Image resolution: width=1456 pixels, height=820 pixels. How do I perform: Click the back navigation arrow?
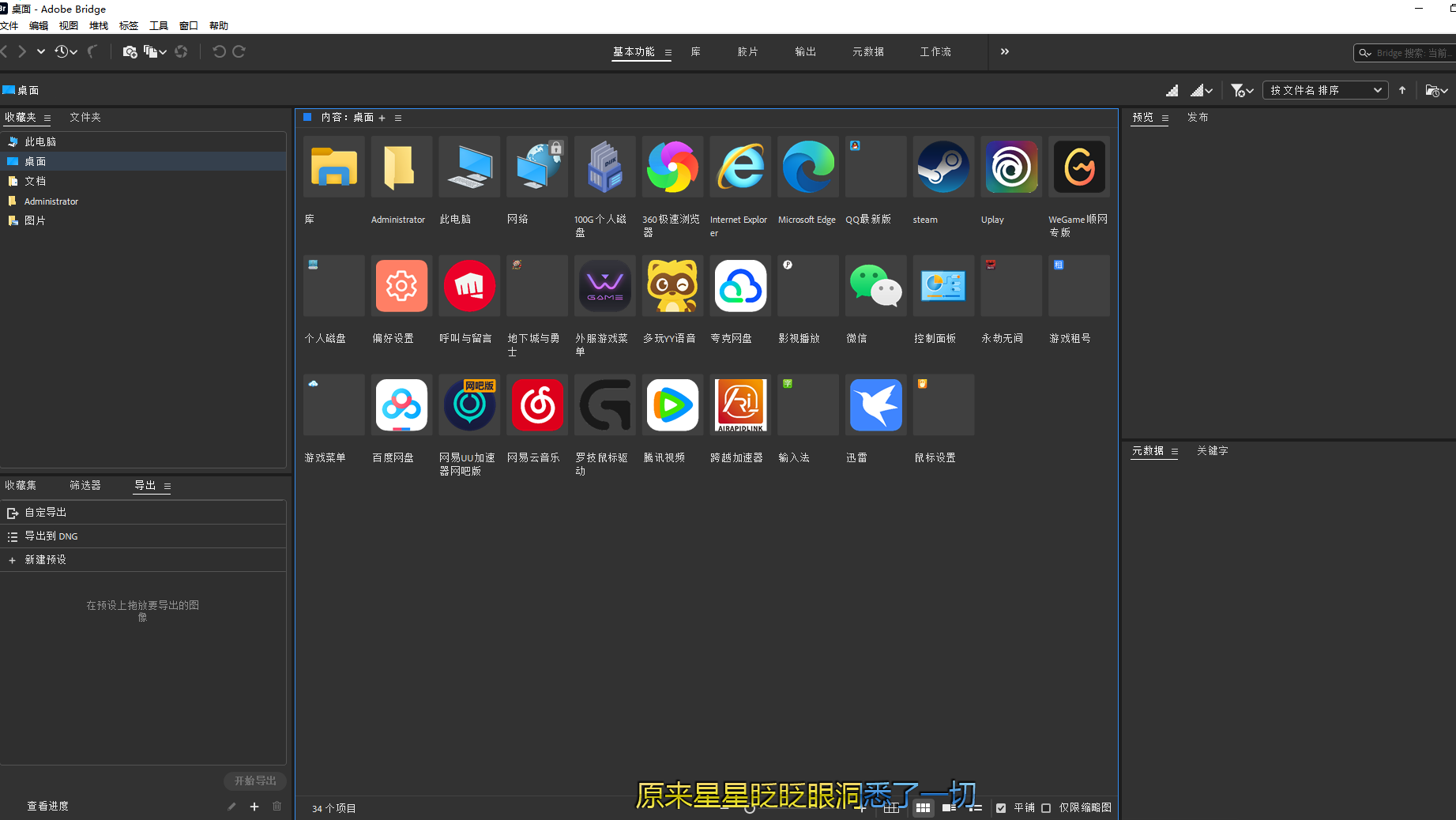click(5, 51)
